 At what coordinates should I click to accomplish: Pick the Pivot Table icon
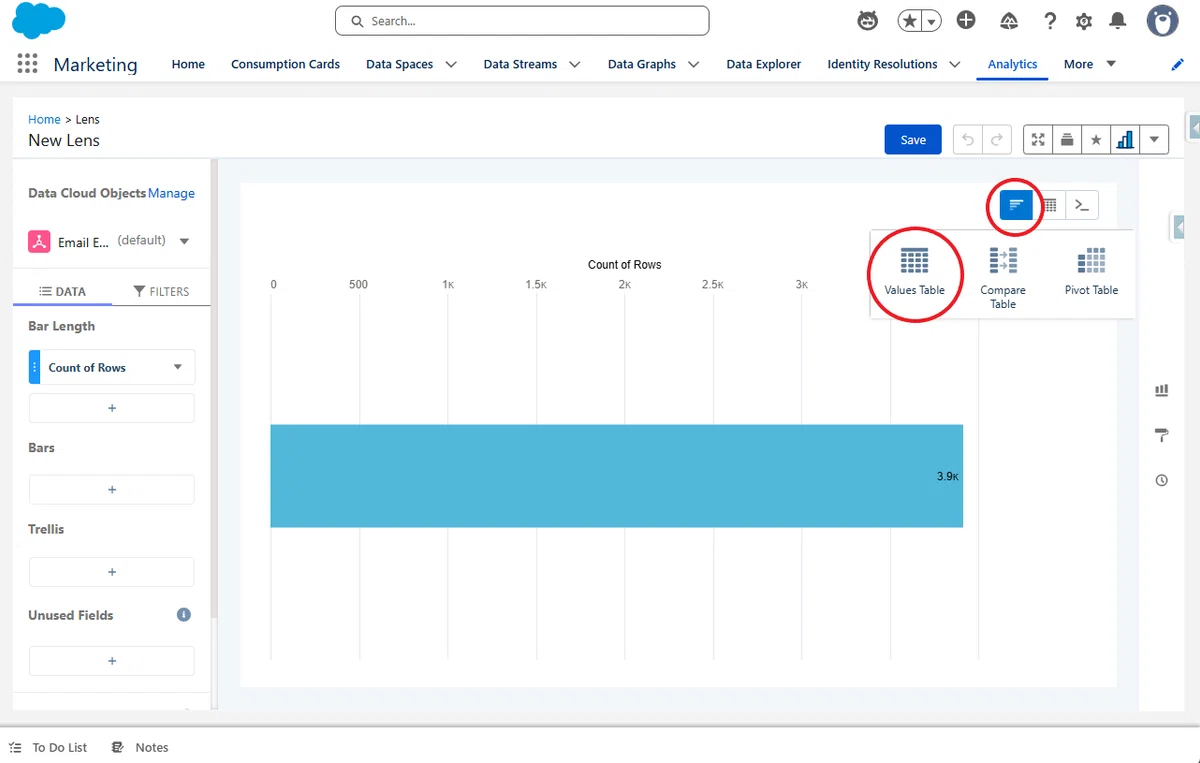(x=1091, y=261)
